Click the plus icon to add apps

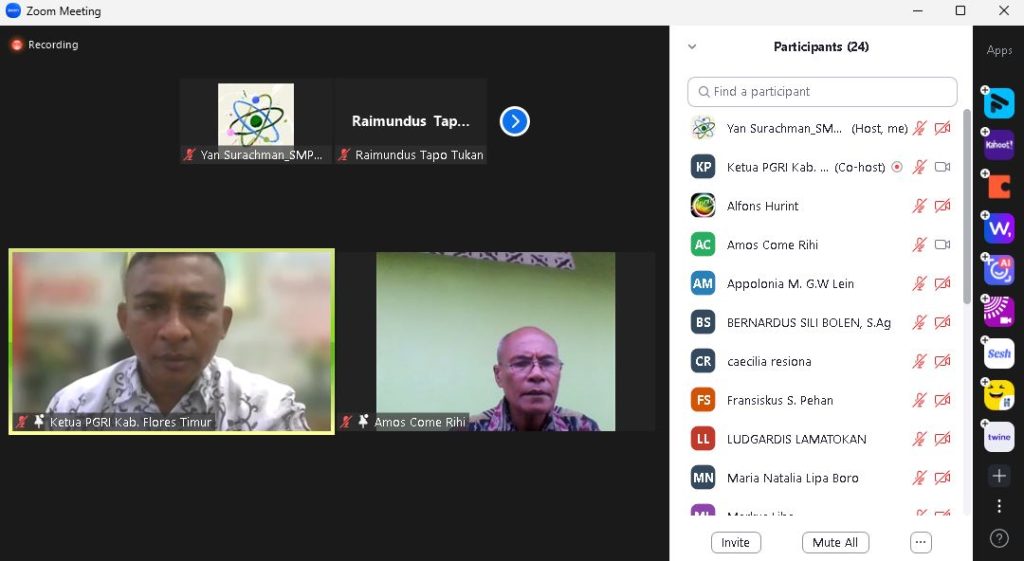[998, 476]
